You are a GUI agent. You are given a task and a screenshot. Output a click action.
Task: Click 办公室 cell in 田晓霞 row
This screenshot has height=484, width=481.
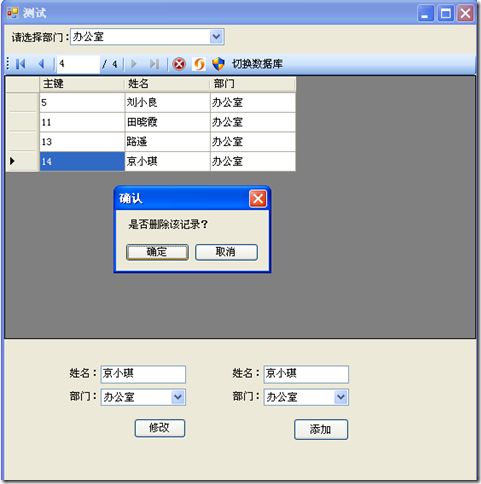253,122
